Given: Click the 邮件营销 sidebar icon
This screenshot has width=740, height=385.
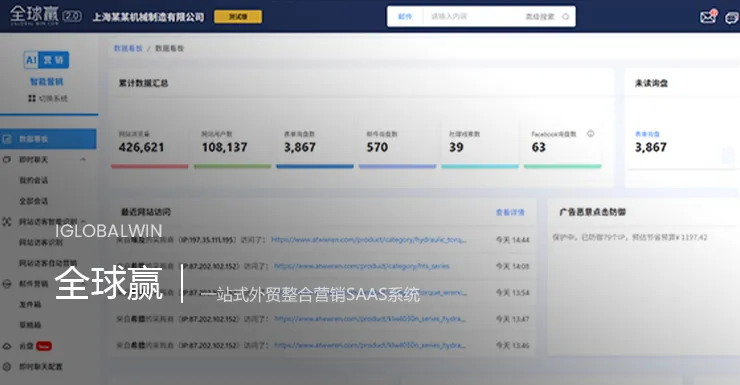Looking at the screenshot, I should tap(7, 284).
